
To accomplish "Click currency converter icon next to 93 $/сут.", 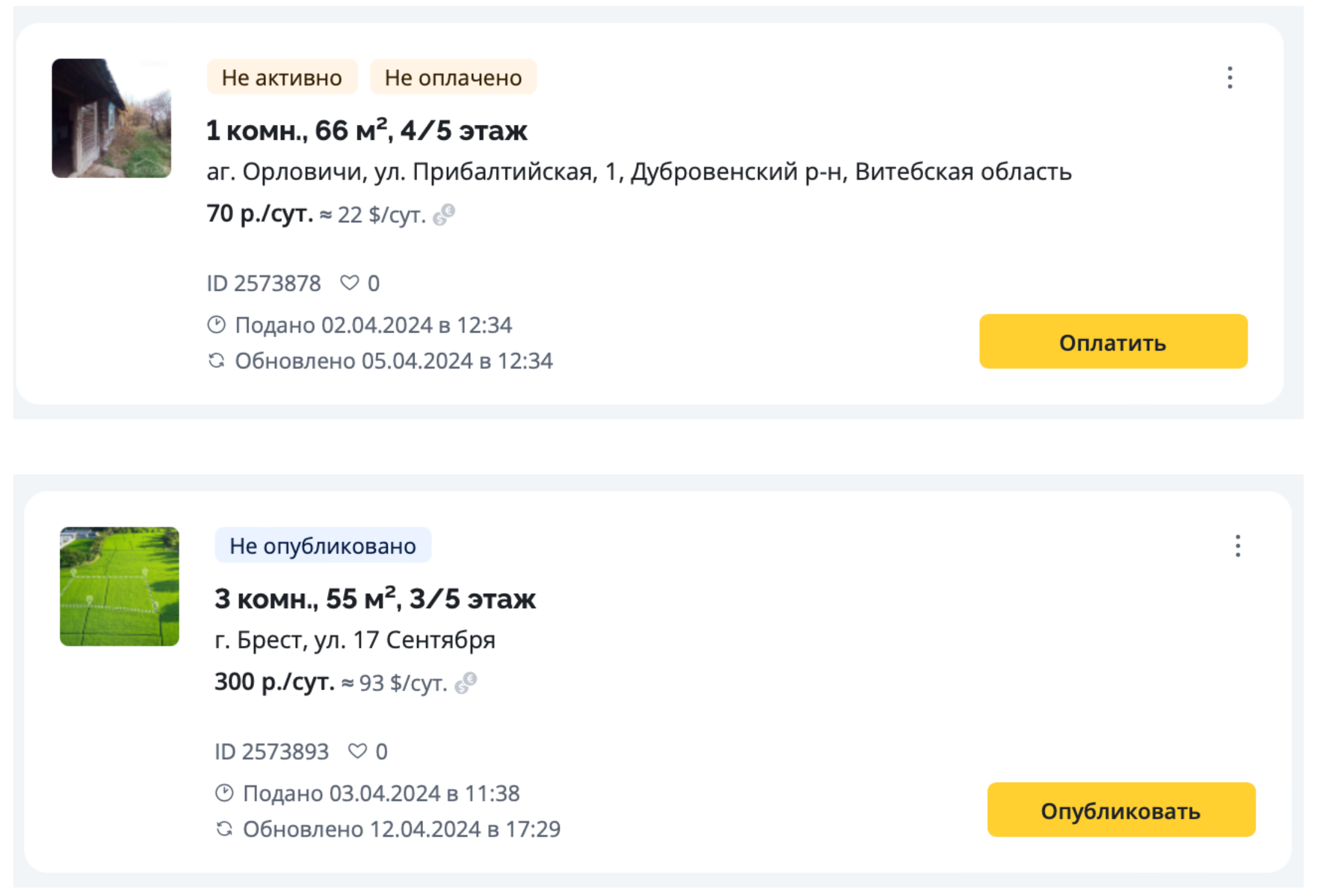I will (465, 683).
